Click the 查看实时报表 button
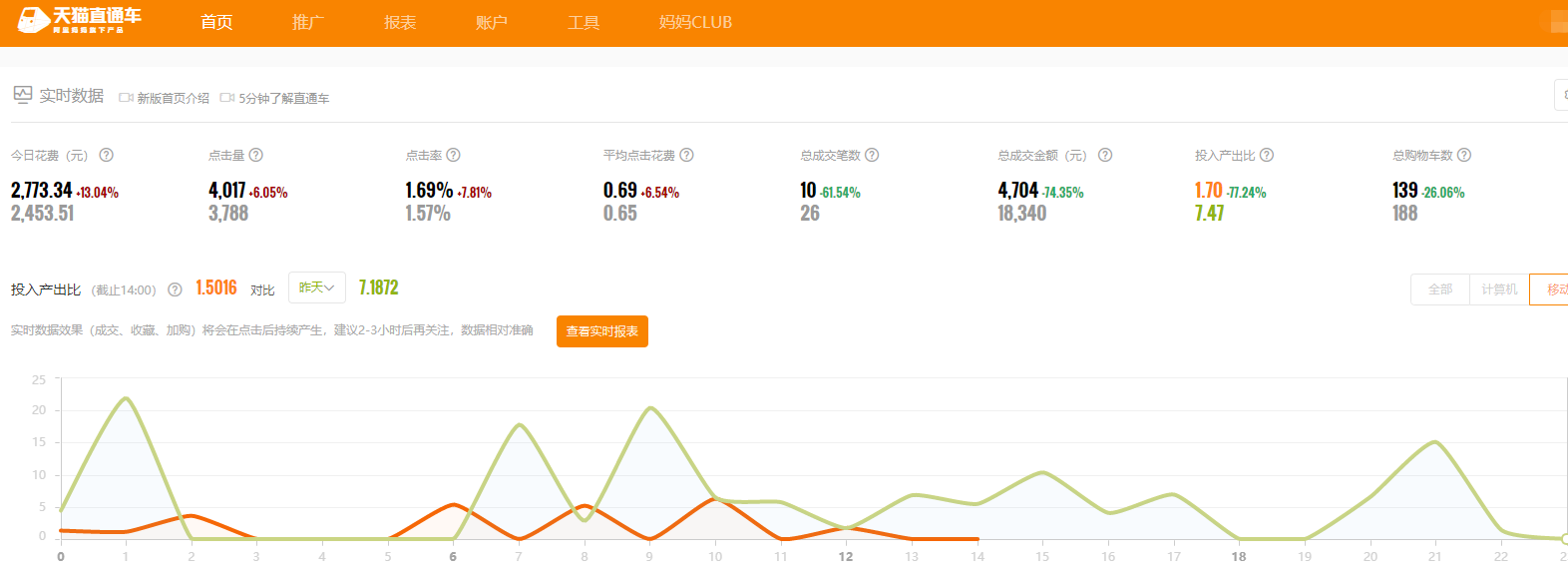Image resolution: width=1568 pixels, height=578 pixels. click(602, 331)
